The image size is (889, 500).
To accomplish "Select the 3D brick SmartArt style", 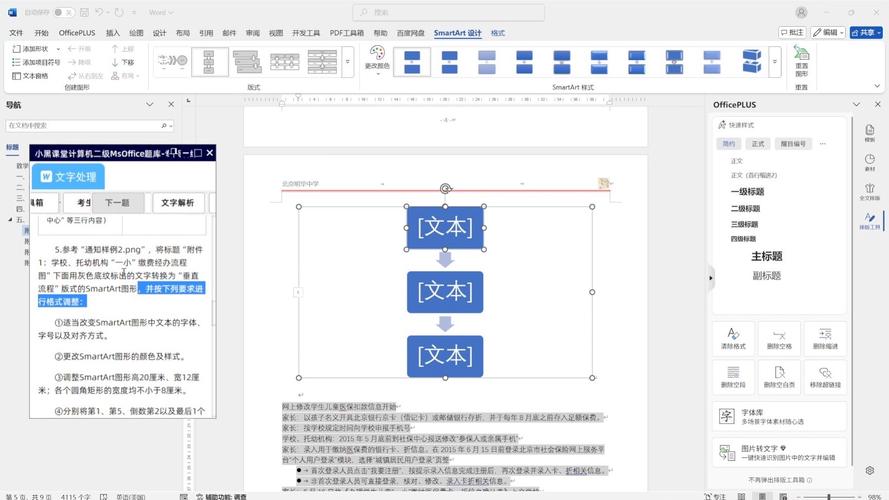I will 751,61.
